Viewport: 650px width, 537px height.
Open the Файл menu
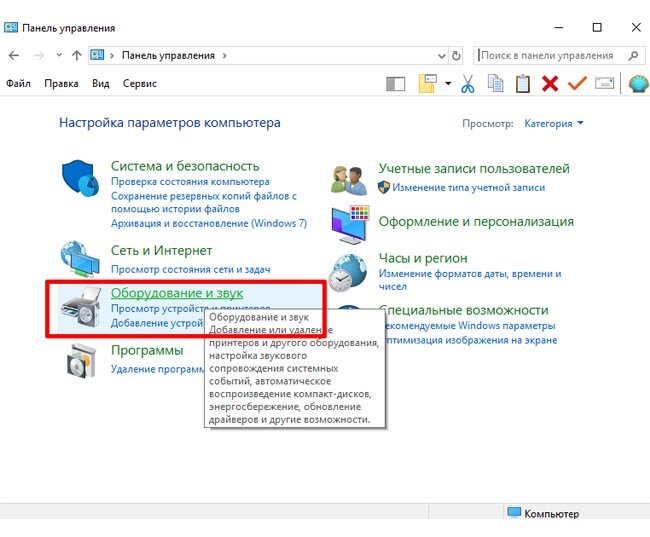pyautogui.click(x=18, y=83)
